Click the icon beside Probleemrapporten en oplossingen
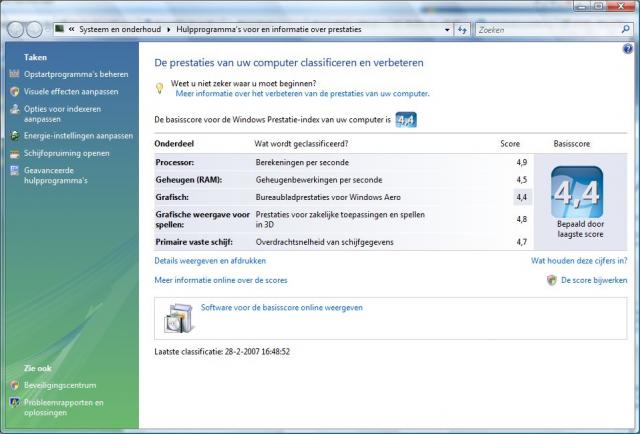 coord(15,403)
